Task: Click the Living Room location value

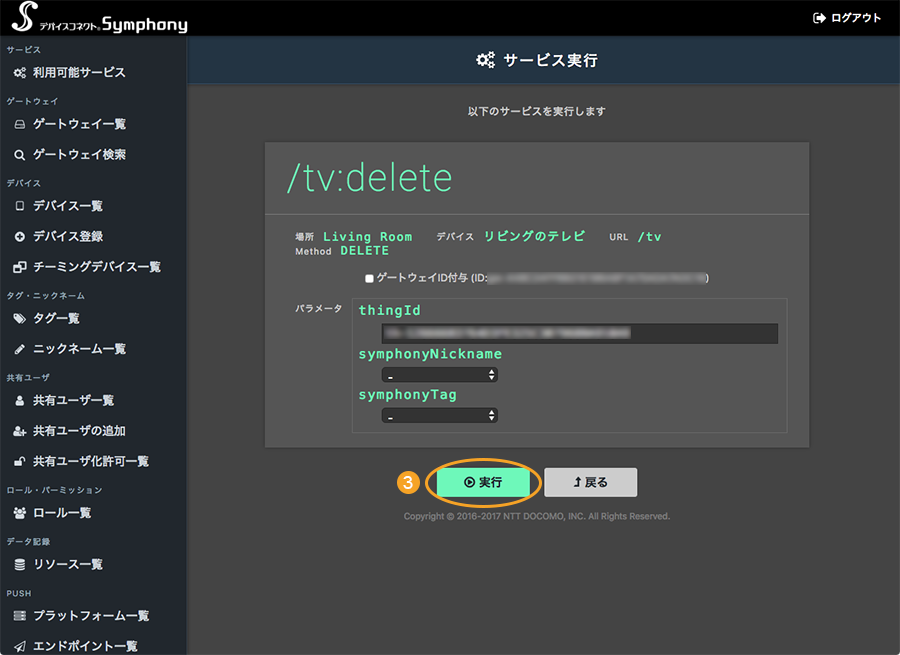Action: pos(367,237)
